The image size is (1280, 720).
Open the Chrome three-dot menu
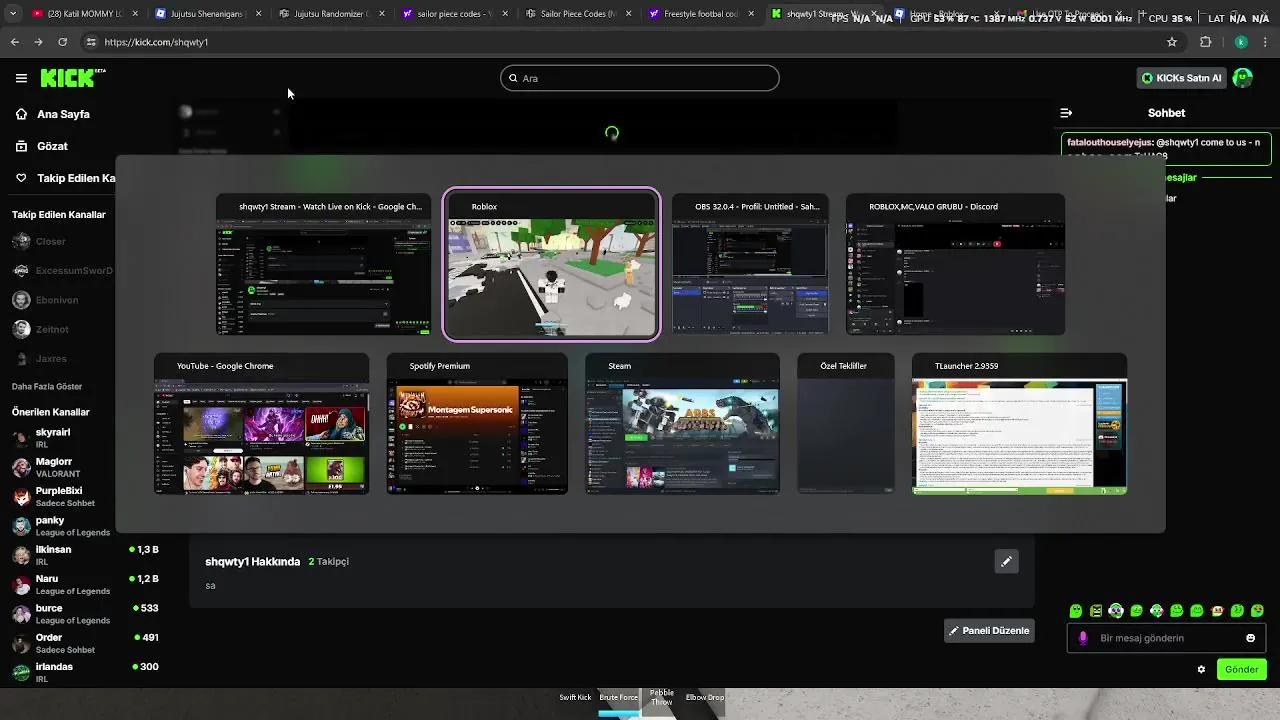click(x=1266, y=42)
